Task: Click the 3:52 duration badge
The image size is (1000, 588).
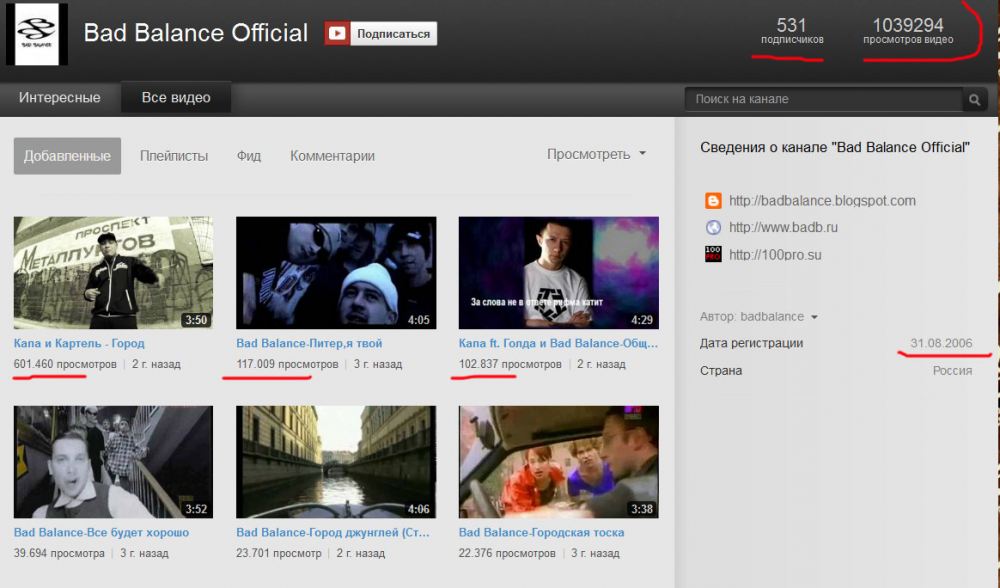Action: (x=196, y=509)
